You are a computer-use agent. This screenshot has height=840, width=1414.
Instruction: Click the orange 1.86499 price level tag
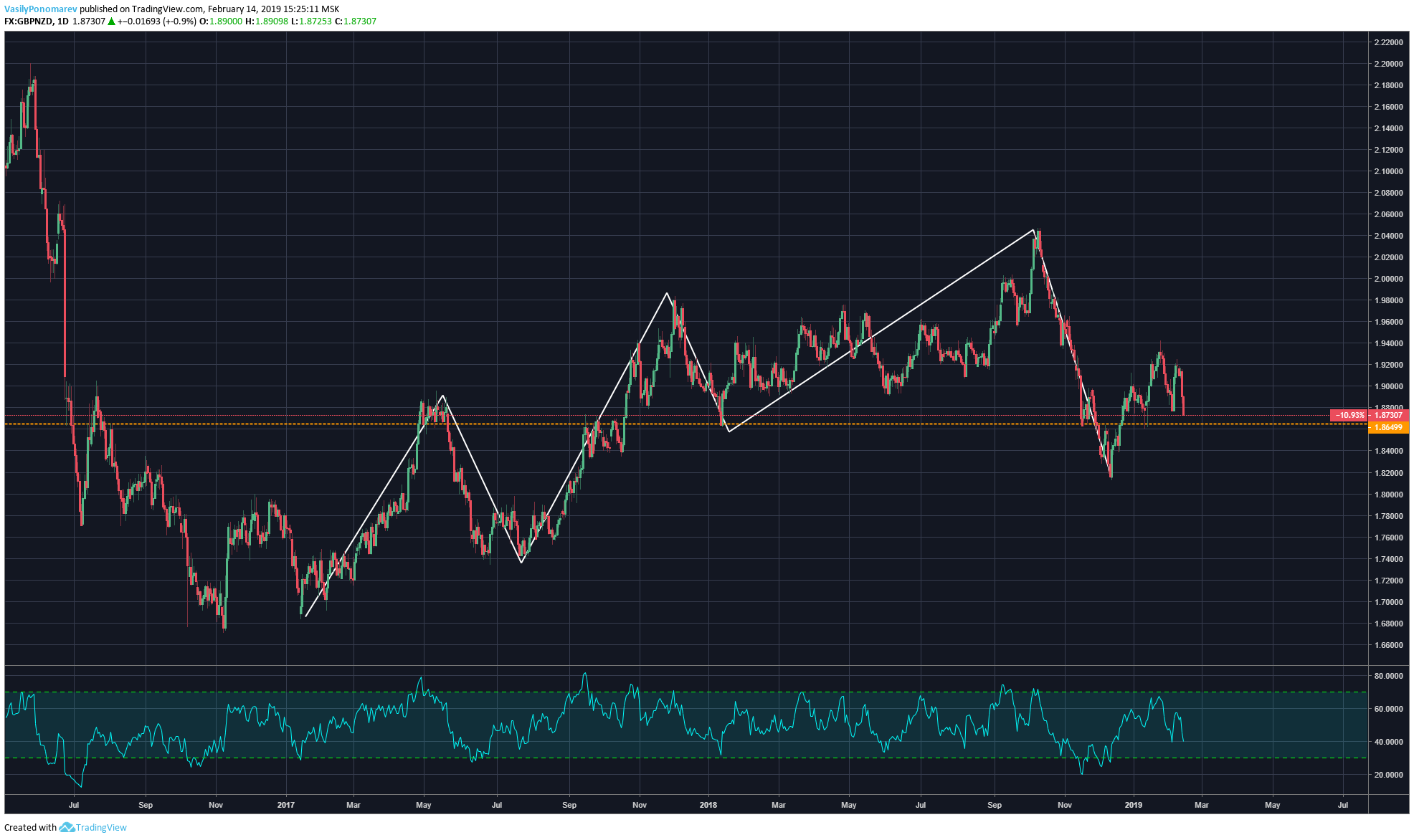(x=1388, y=427)
